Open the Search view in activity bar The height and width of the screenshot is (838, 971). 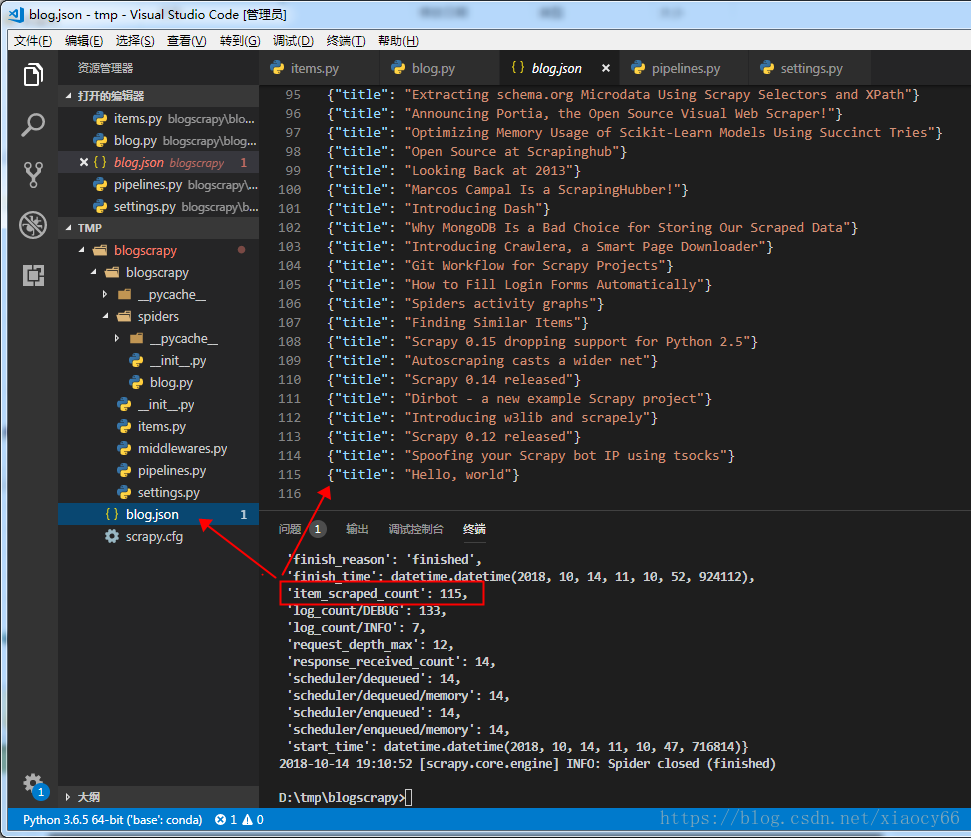pyautogui.click(x=33, y=124)
